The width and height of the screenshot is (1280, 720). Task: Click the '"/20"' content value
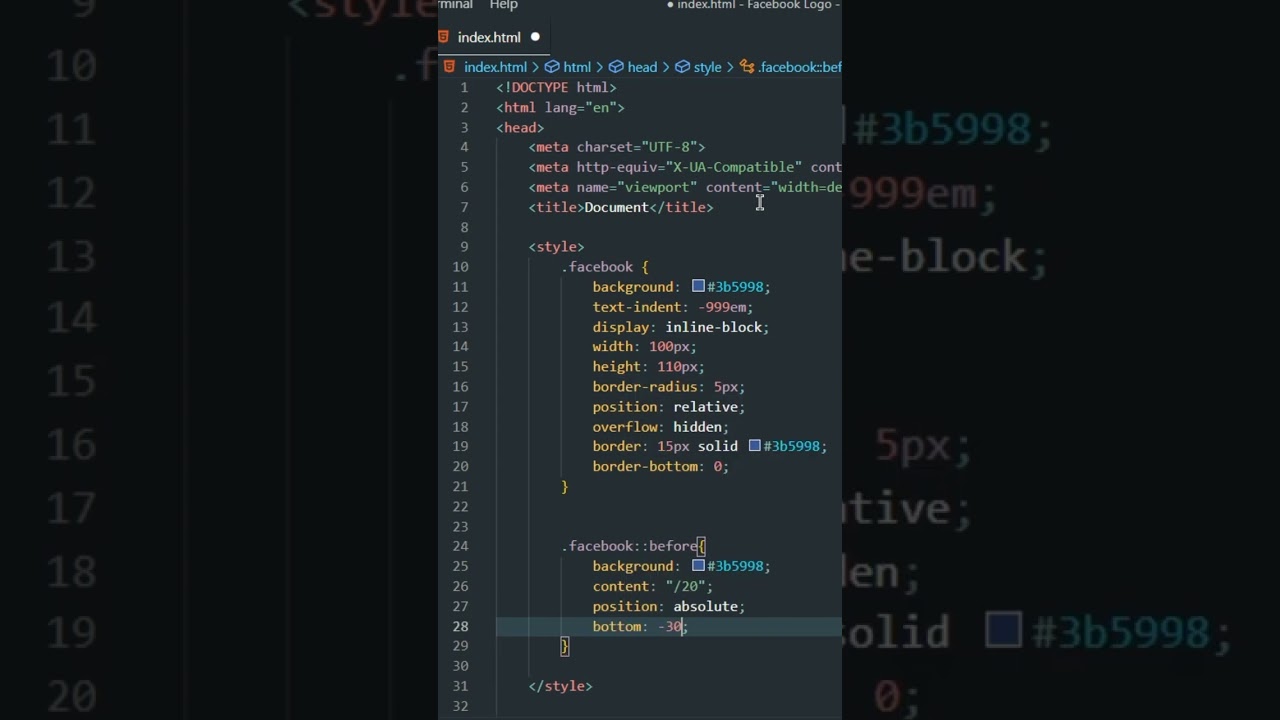(685, 586)
